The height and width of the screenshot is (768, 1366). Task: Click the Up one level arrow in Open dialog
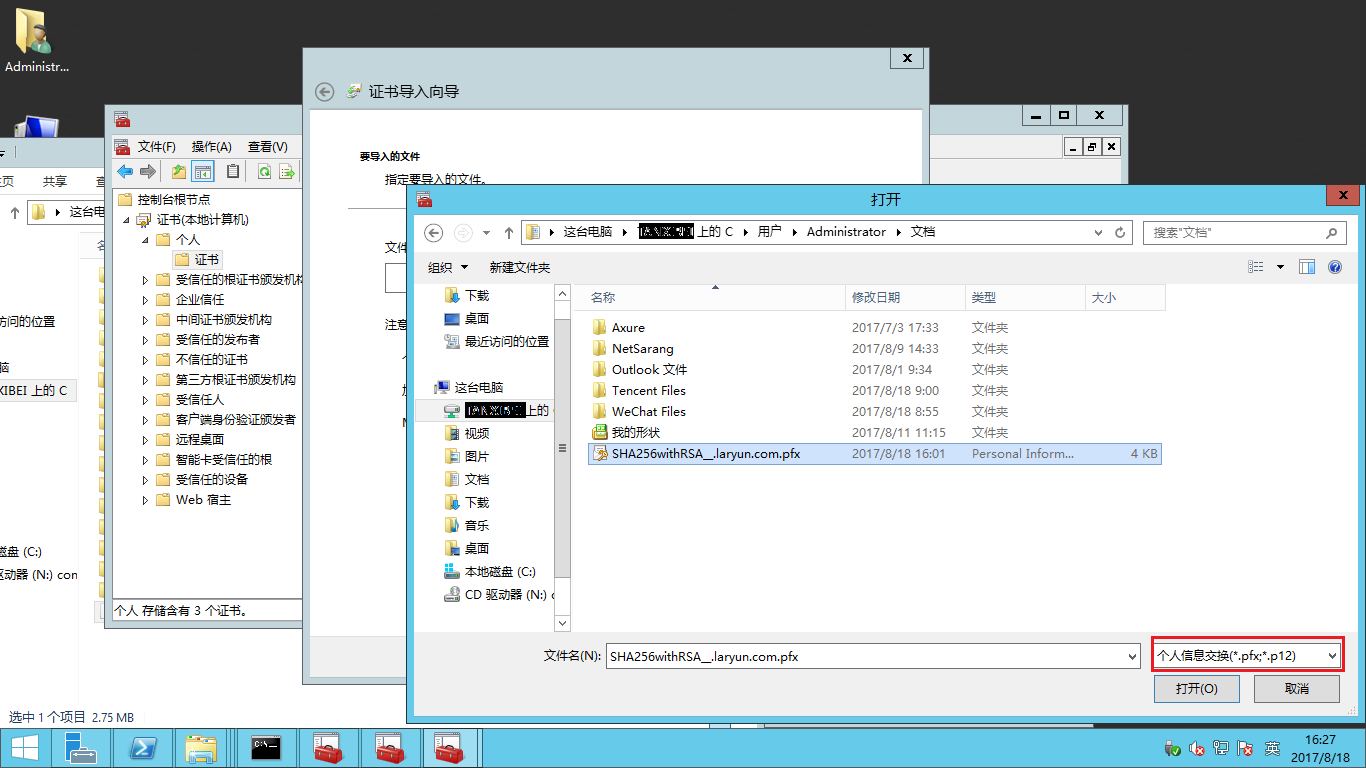(509, 232)
